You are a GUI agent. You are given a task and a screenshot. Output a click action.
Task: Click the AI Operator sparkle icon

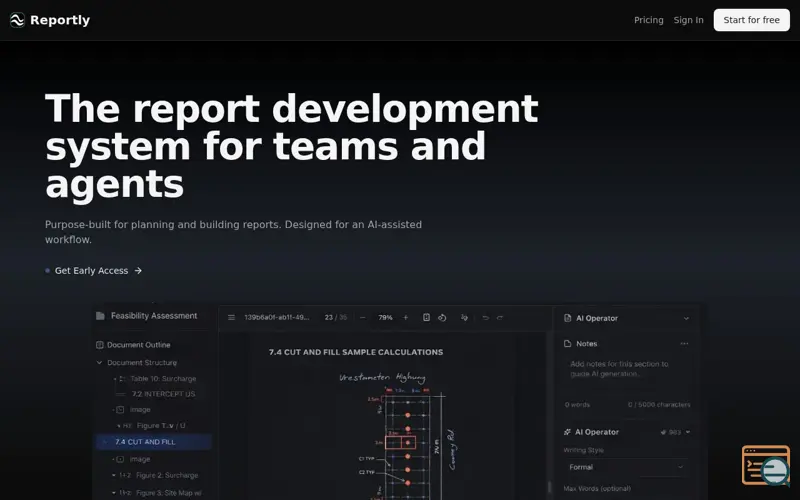(x=567, y=432)
